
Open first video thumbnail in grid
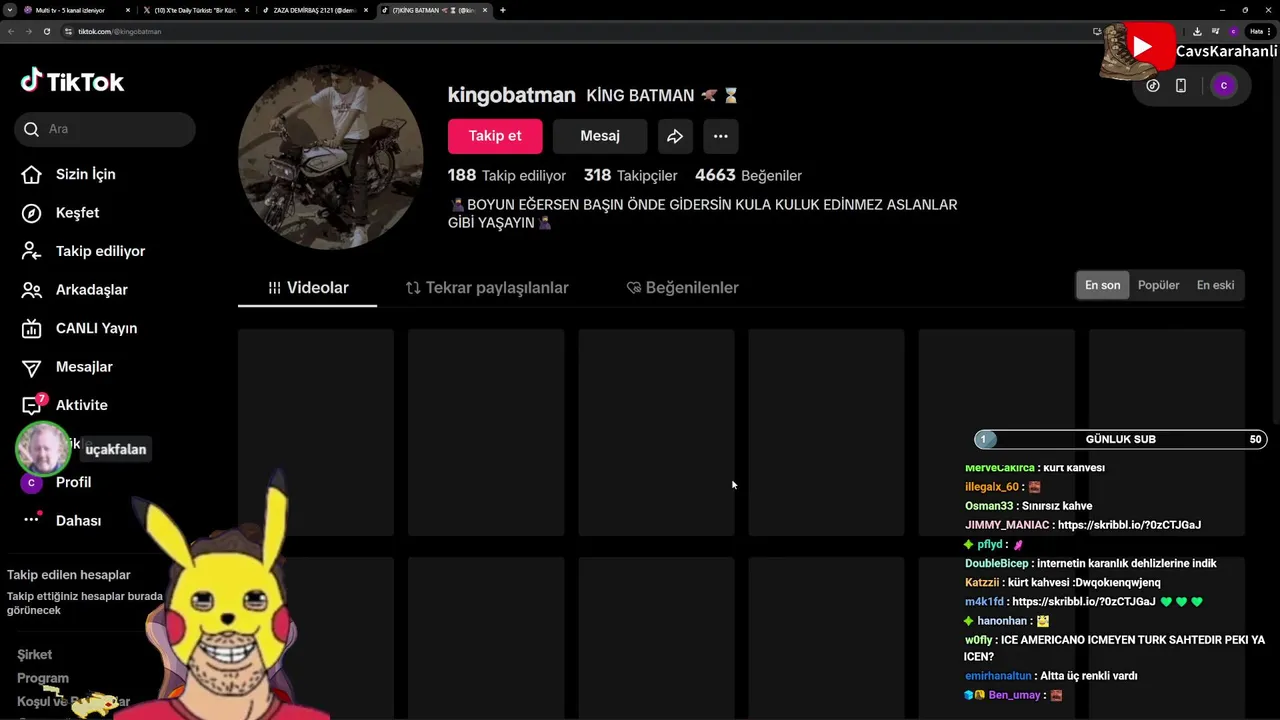tap(316, 432)
